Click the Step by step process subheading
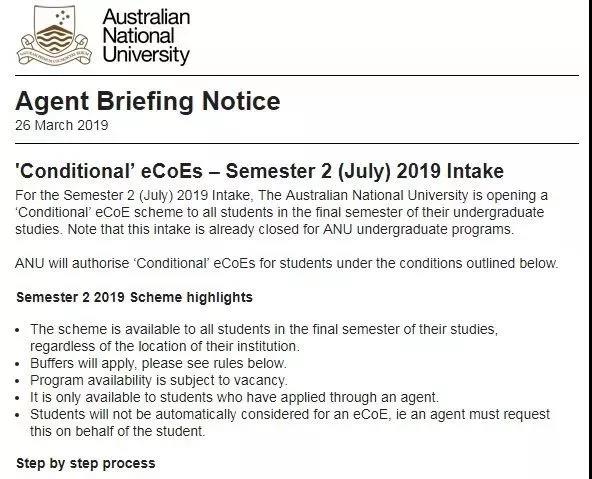592x479 pixels. [86, 463]
